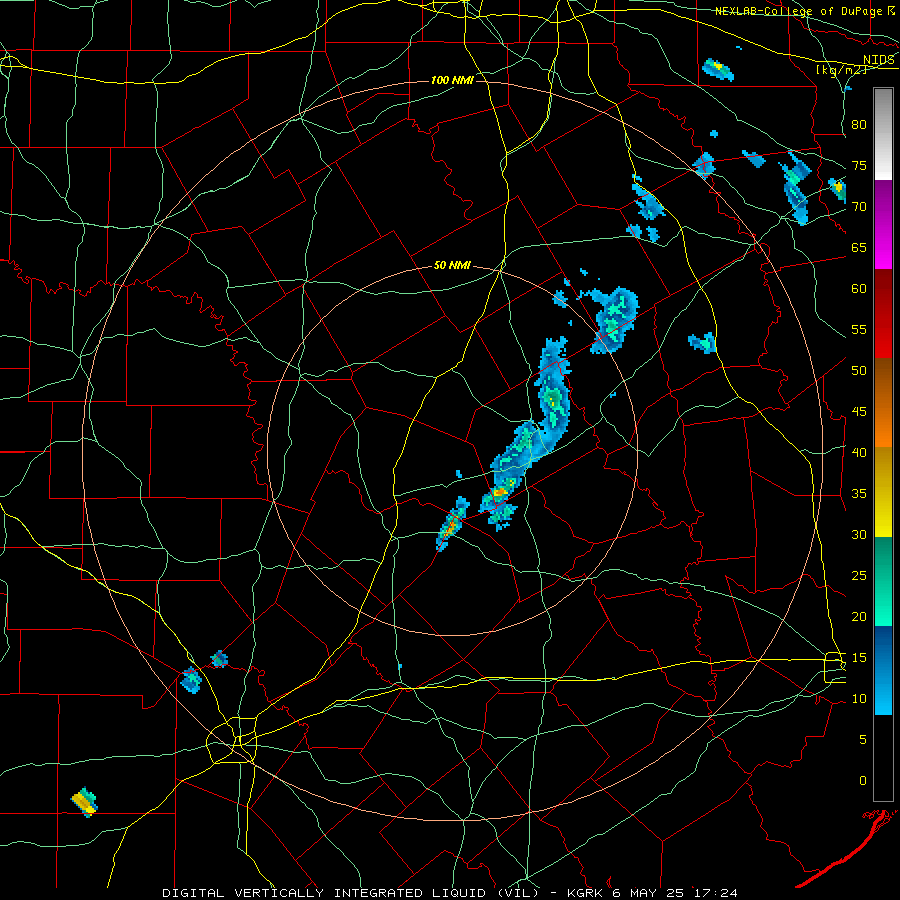
Task: Pick the gray-white top segment of color bar
Action: 883,134
